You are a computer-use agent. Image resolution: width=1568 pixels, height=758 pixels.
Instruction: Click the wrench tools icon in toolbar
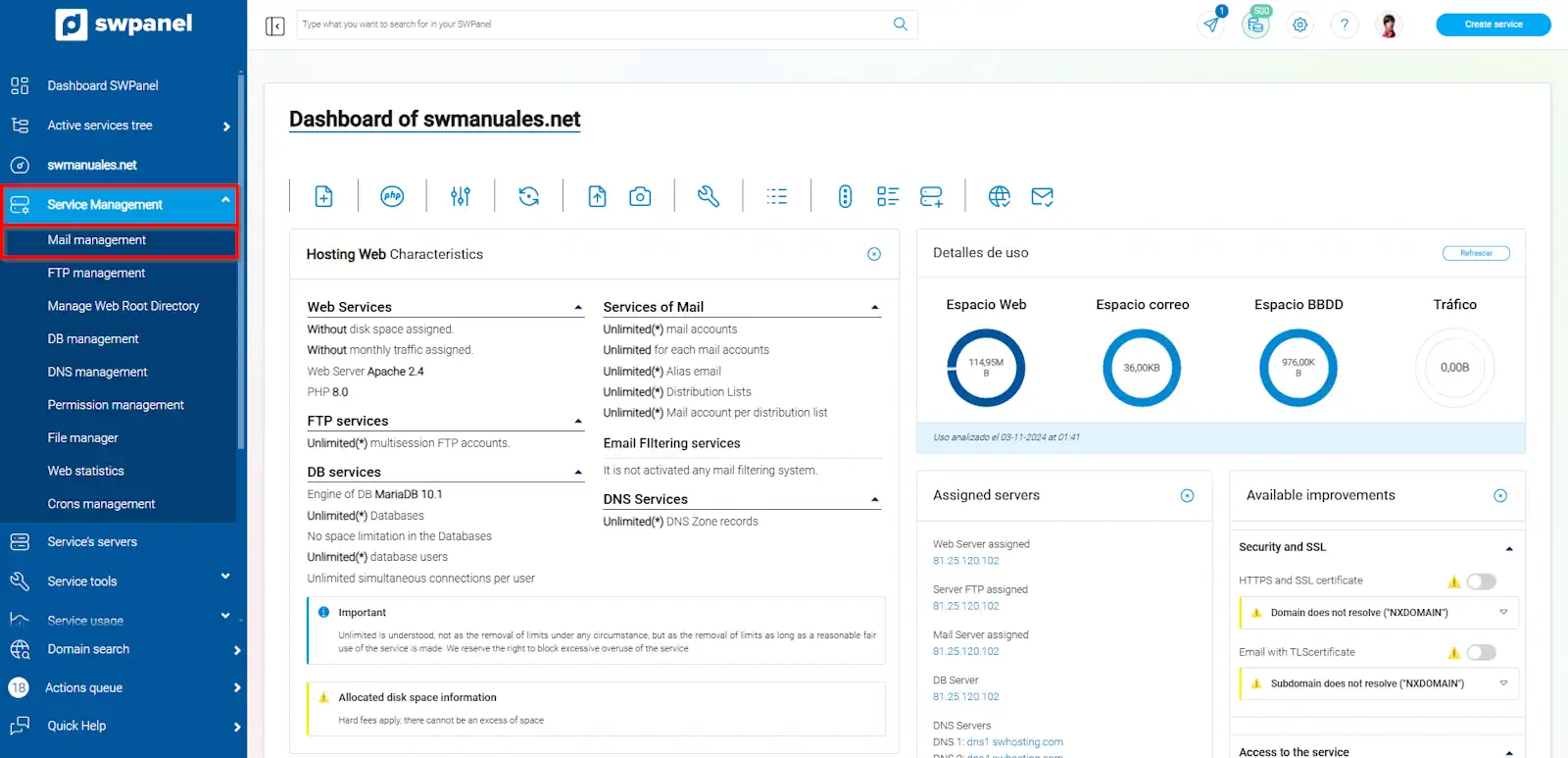[709, 196]
